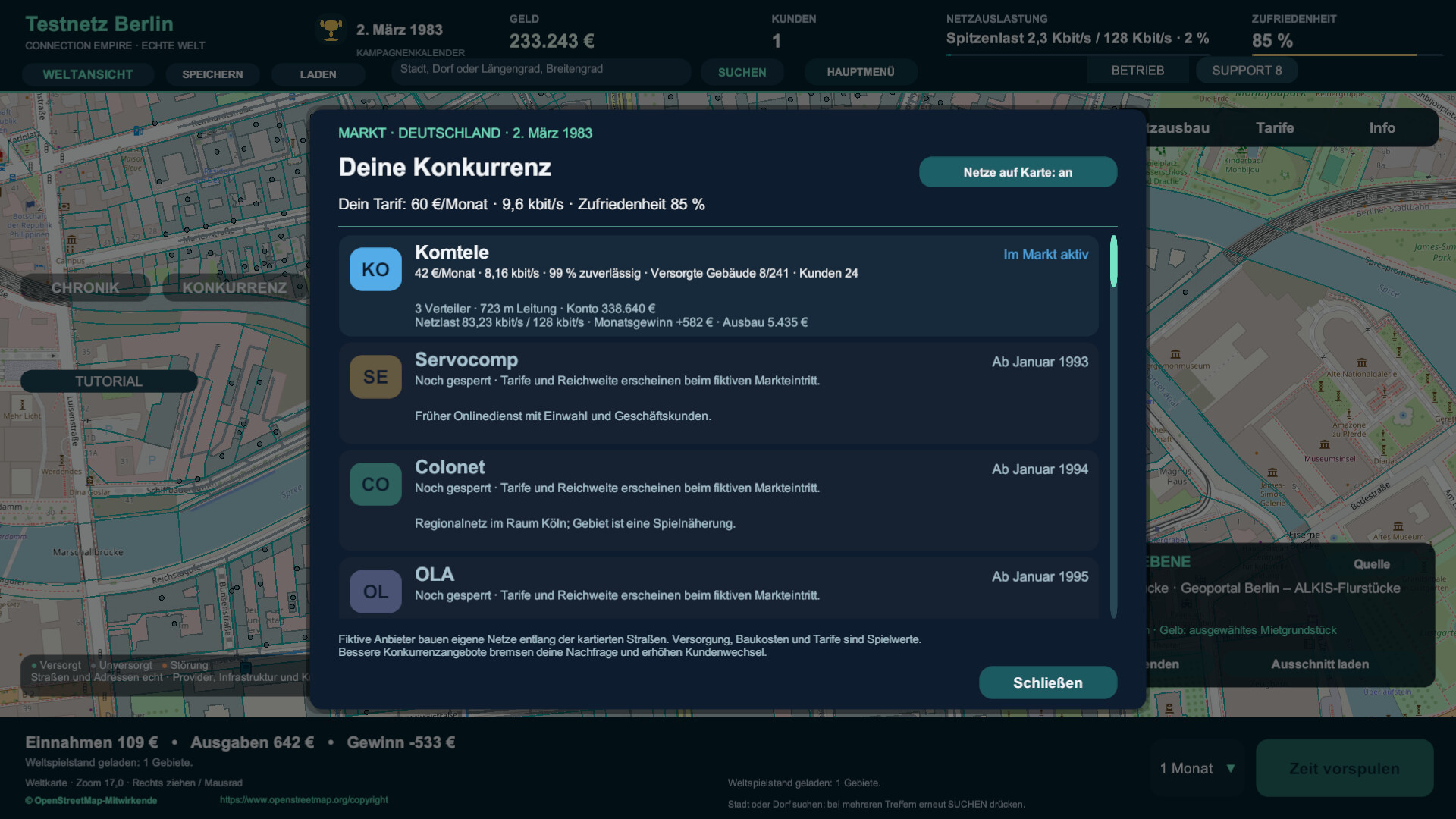
Task: Click the OLA OL badge
Action: click(x=375, y=591)
